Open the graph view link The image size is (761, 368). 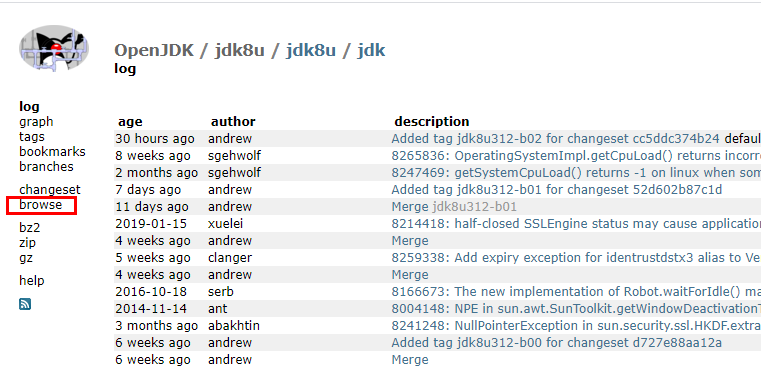point(36,122)
